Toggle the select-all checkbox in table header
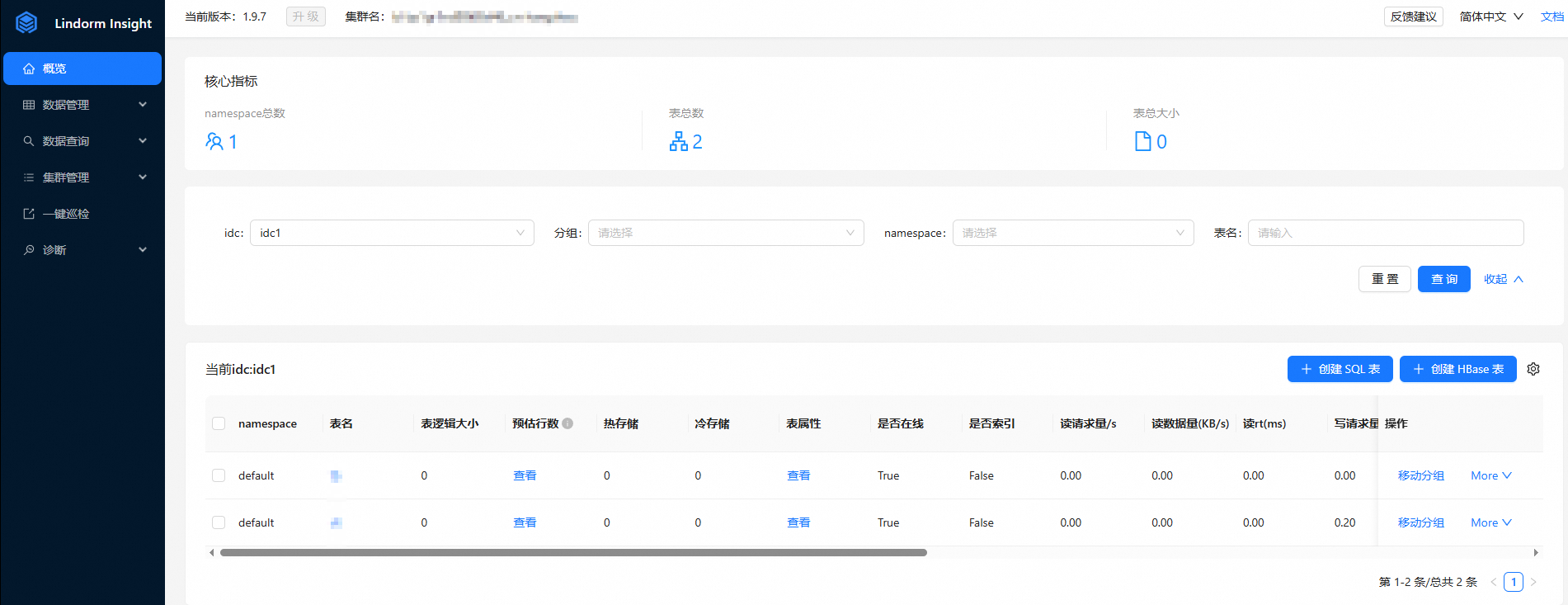The width and height of the screenshot is (1568, 605). (x=219, y=423)
